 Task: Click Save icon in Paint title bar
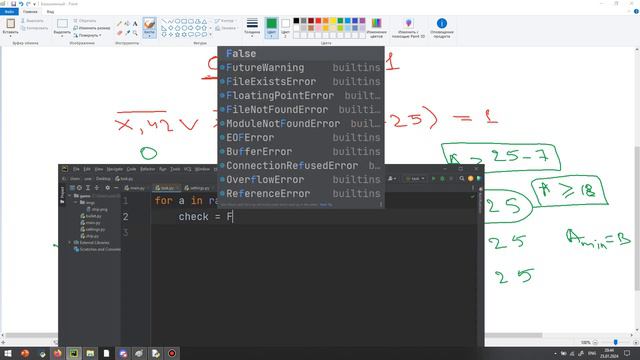13,4
